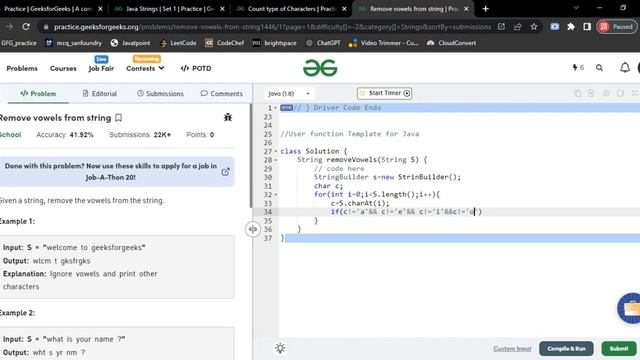This screenshot has width=640, height=360.
Task: Open the Java (1.8) language dropdown
Action: pyautogui.click(x=289, y=93)
